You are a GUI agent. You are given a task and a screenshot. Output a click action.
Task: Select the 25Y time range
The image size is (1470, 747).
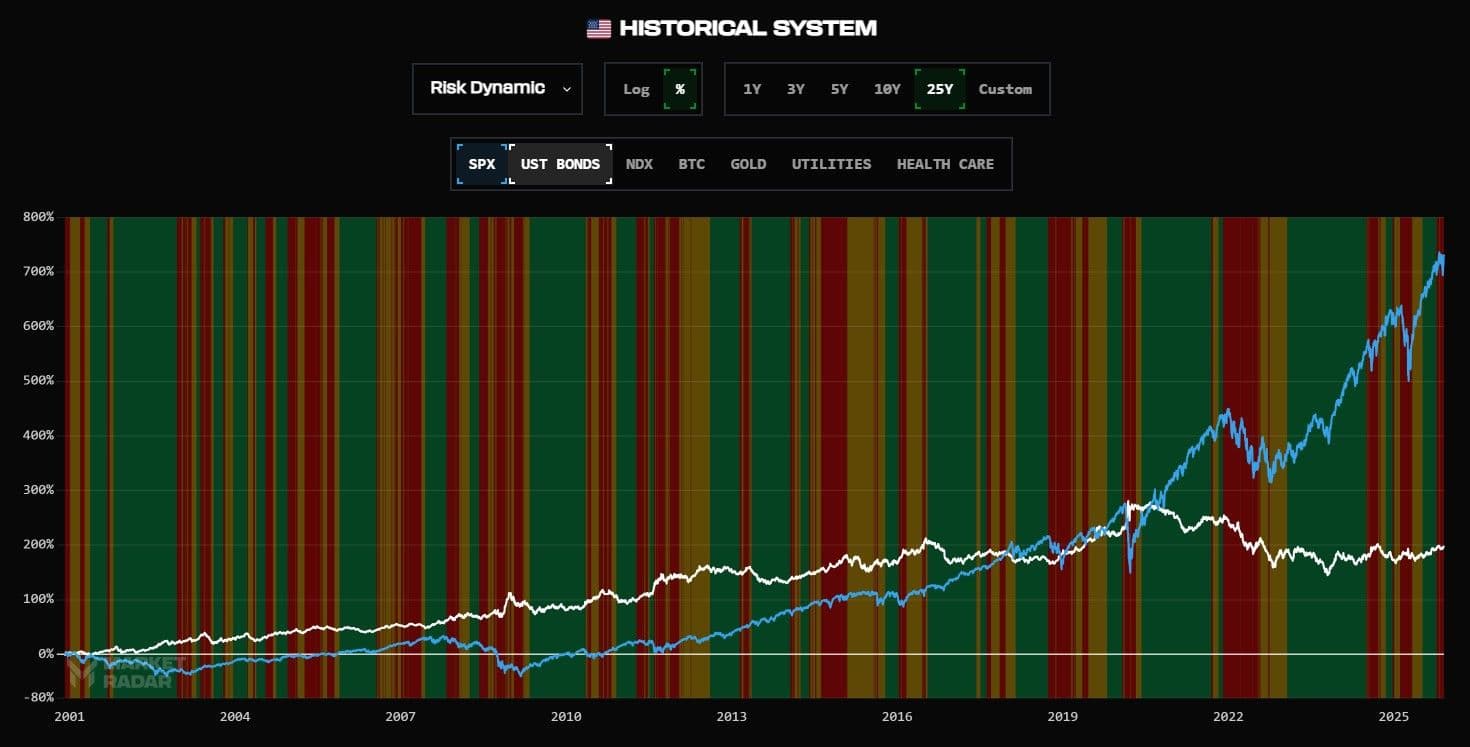pyautogui.click(x=940, y=89)
